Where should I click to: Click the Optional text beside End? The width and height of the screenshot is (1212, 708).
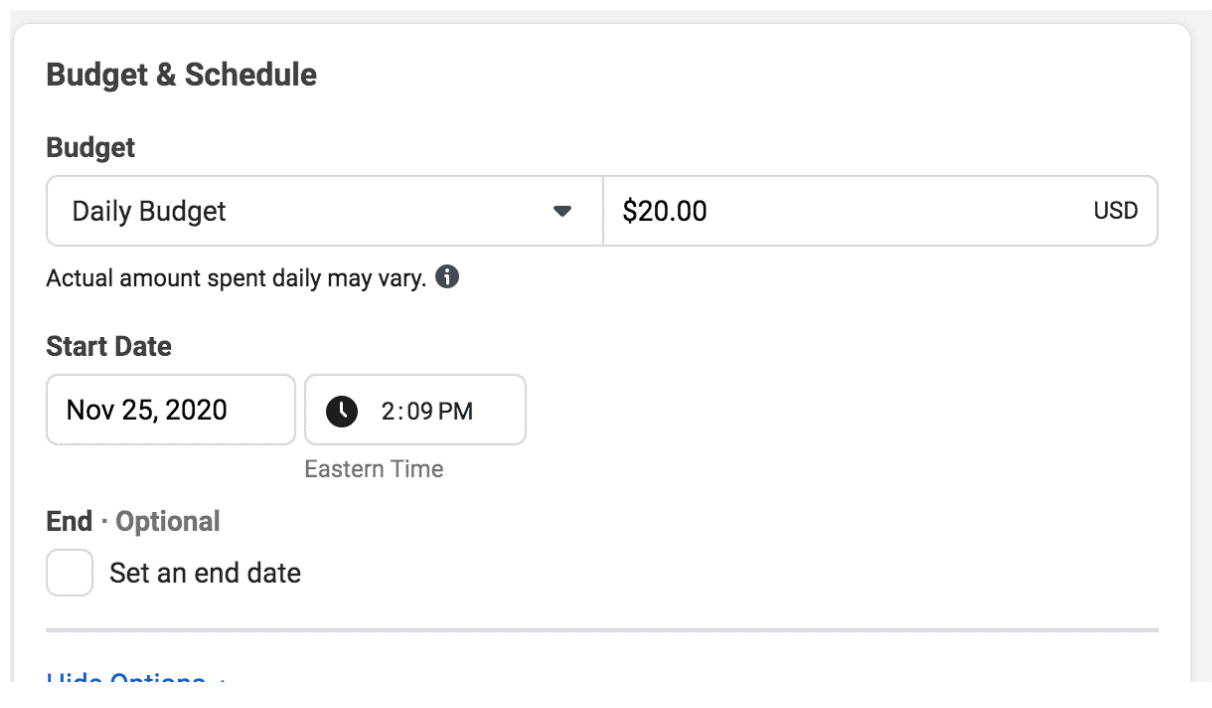168,522
